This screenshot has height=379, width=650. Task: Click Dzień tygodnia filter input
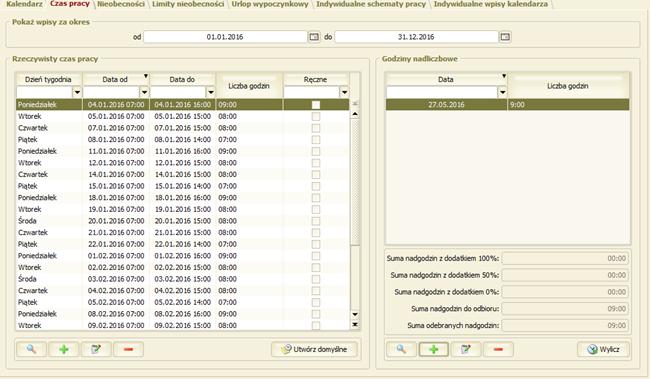[44, 92]
